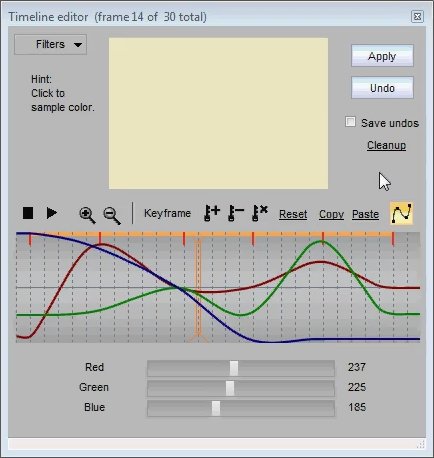This screenshot has width=434, height=458.
Task: Toggle the curve interpolation mode icon
Action: click(x=402, y=213)
